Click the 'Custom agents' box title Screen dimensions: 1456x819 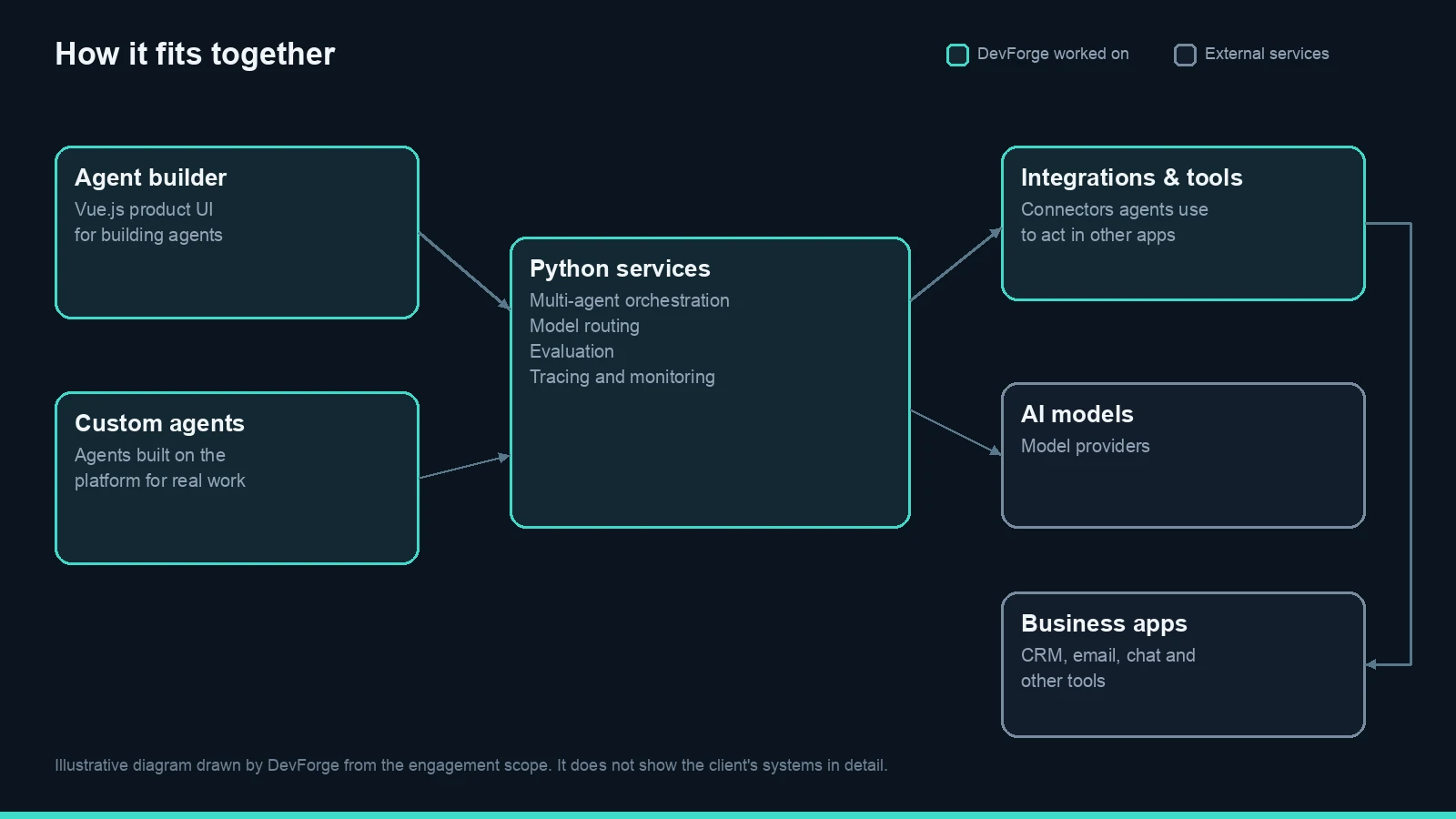(x=159, y=423)
